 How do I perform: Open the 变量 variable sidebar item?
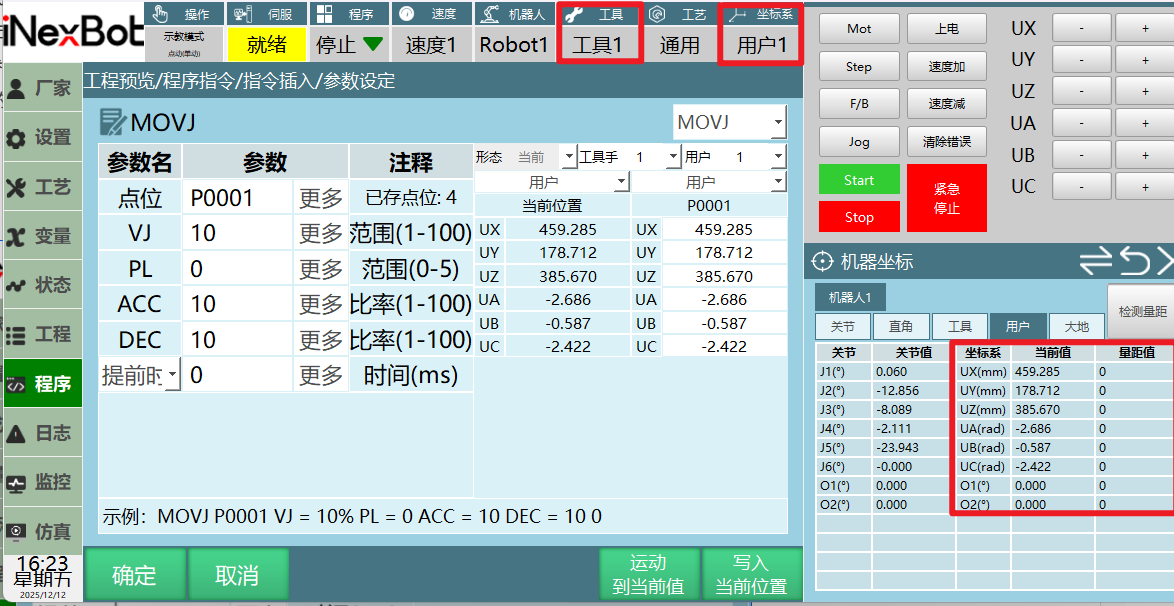tap(43, 236)
